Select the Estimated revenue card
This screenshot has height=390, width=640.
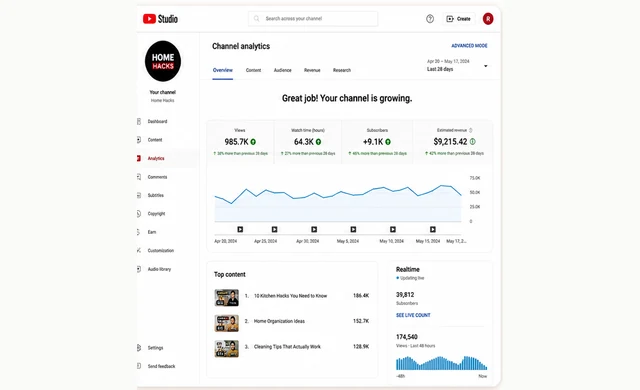click(x=453, y=142)
